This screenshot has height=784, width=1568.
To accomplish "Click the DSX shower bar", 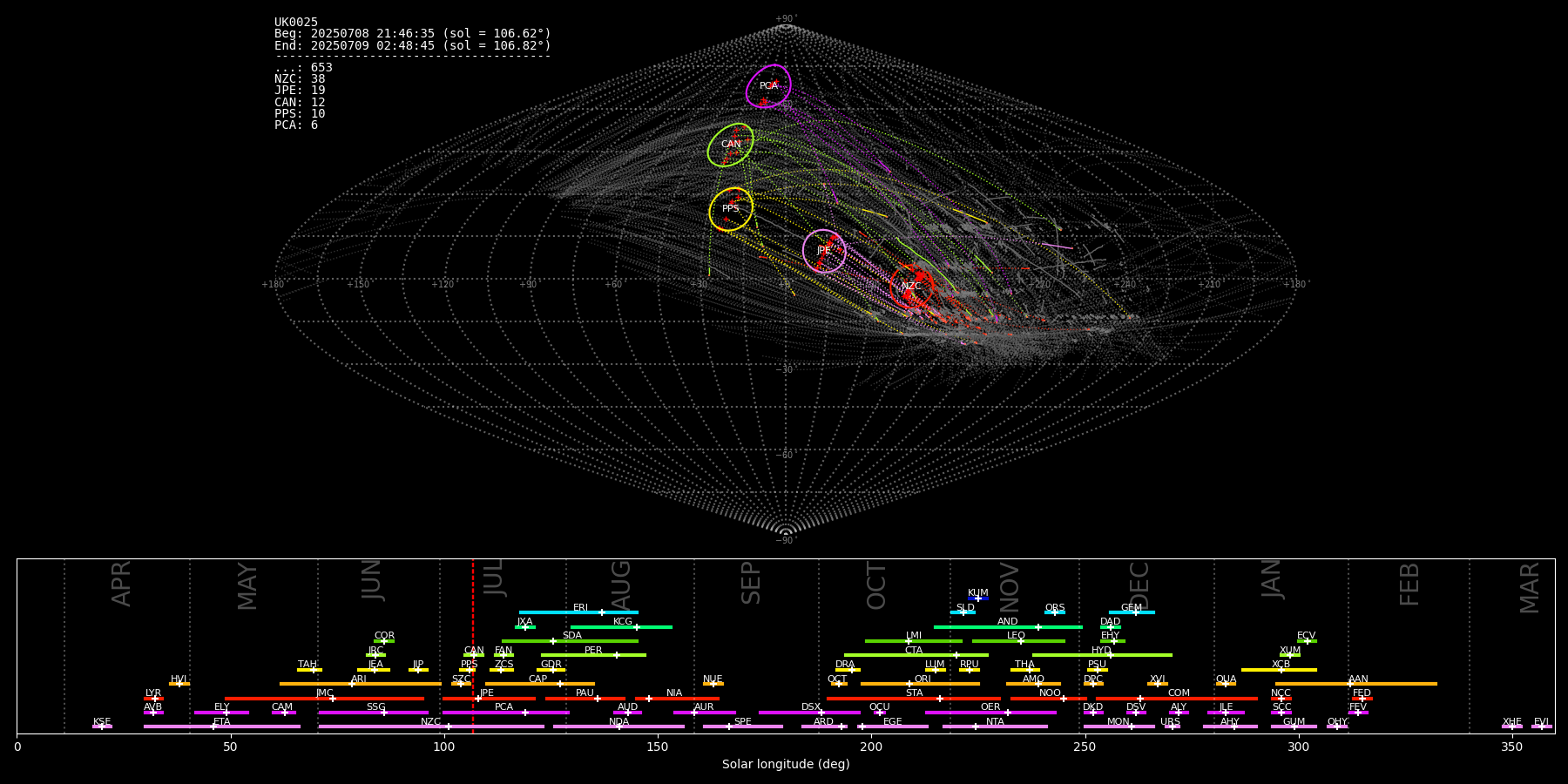I will coord(809,713).
